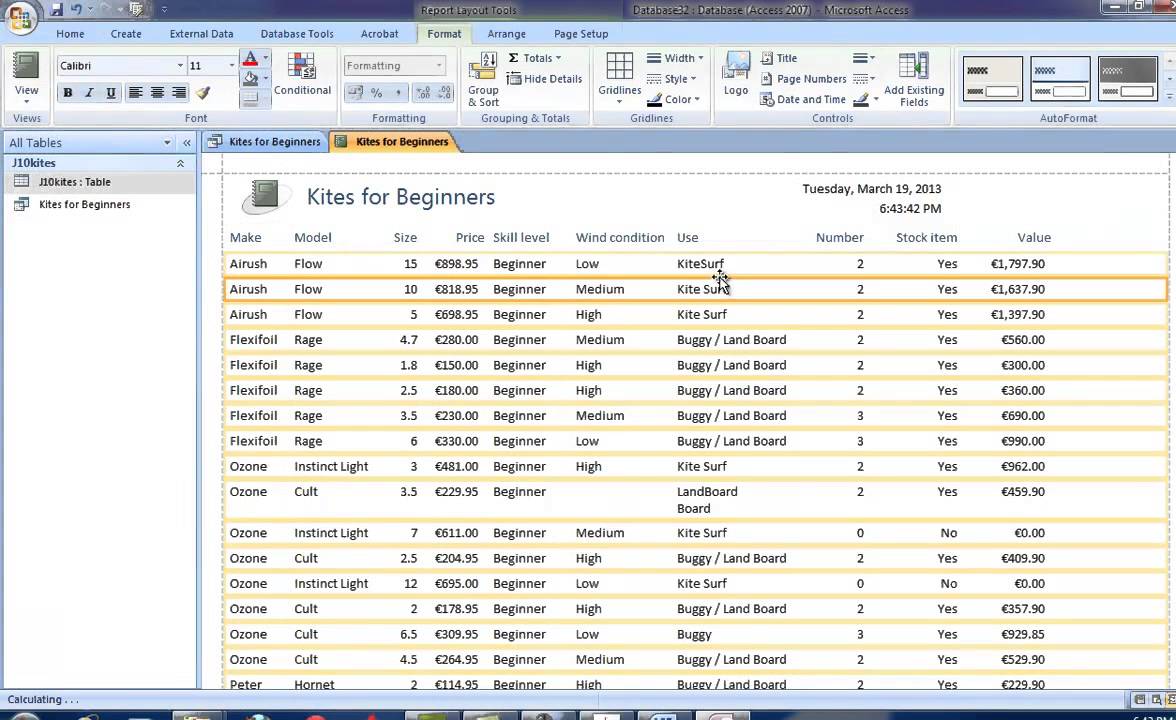Expand the Totals dropdown
The height and width of the screenshot is (720, 1176).
(x=535, y=58)
